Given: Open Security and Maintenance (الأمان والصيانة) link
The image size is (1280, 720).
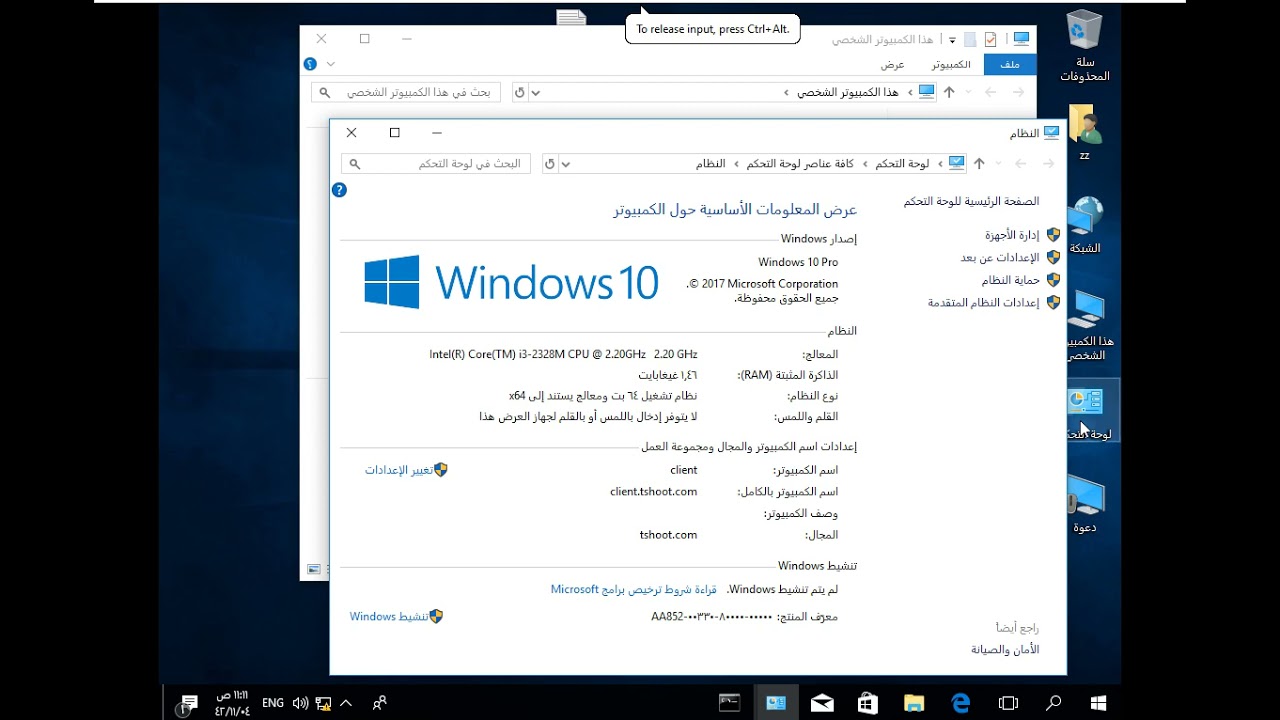Looking at the screenshot, I should pyautogui.click(x=1005, y=650).
